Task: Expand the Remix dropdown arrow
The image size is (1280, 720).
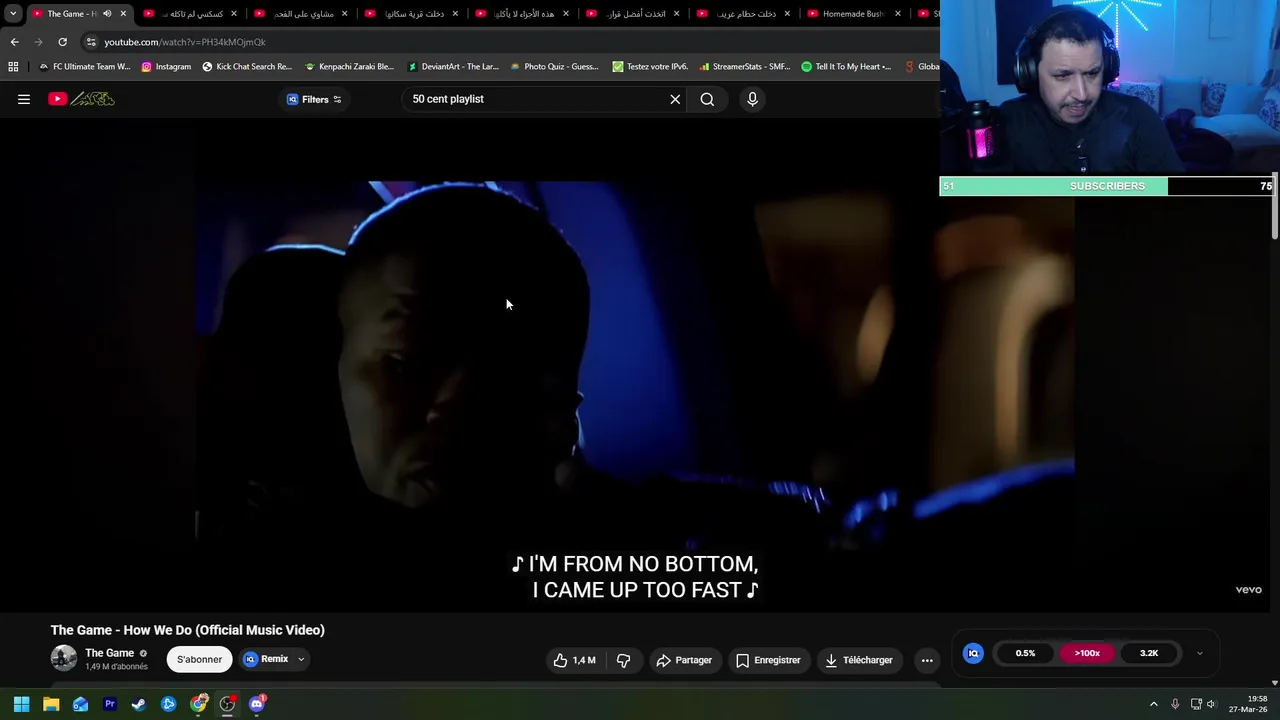Action: coord(300,659)
